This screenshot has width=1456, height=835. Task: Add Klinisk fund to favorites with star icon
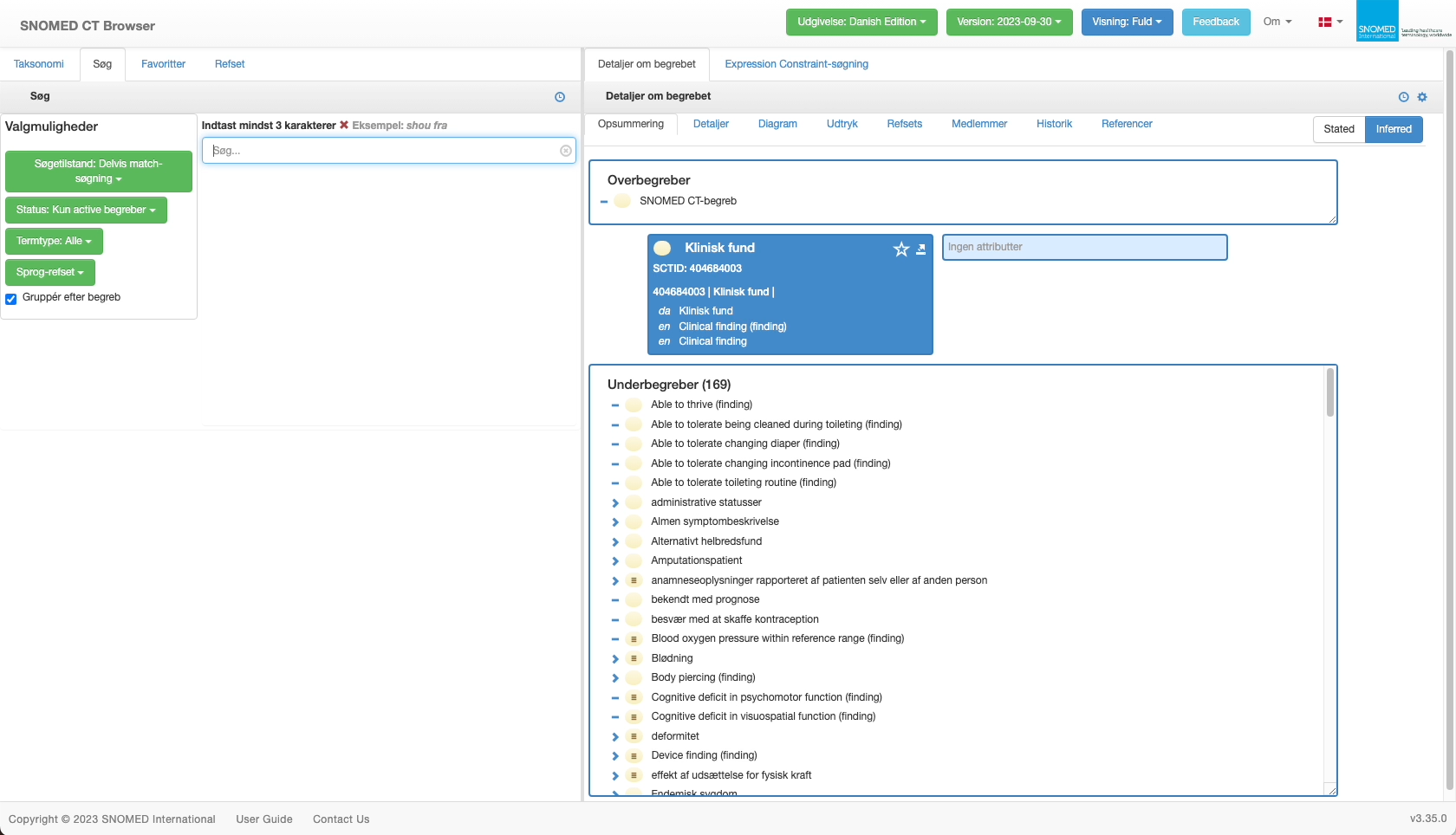[901, 249]
